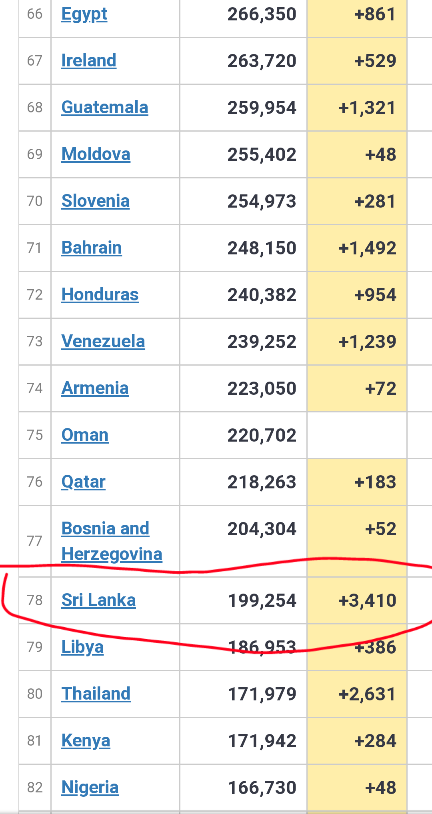Click the Qatar link

pos(83,481)
